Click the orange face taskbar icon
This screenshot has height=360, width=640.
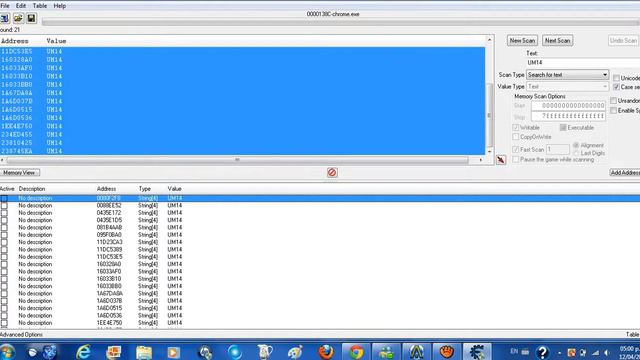pyautogui.click(x=447, y=351)
